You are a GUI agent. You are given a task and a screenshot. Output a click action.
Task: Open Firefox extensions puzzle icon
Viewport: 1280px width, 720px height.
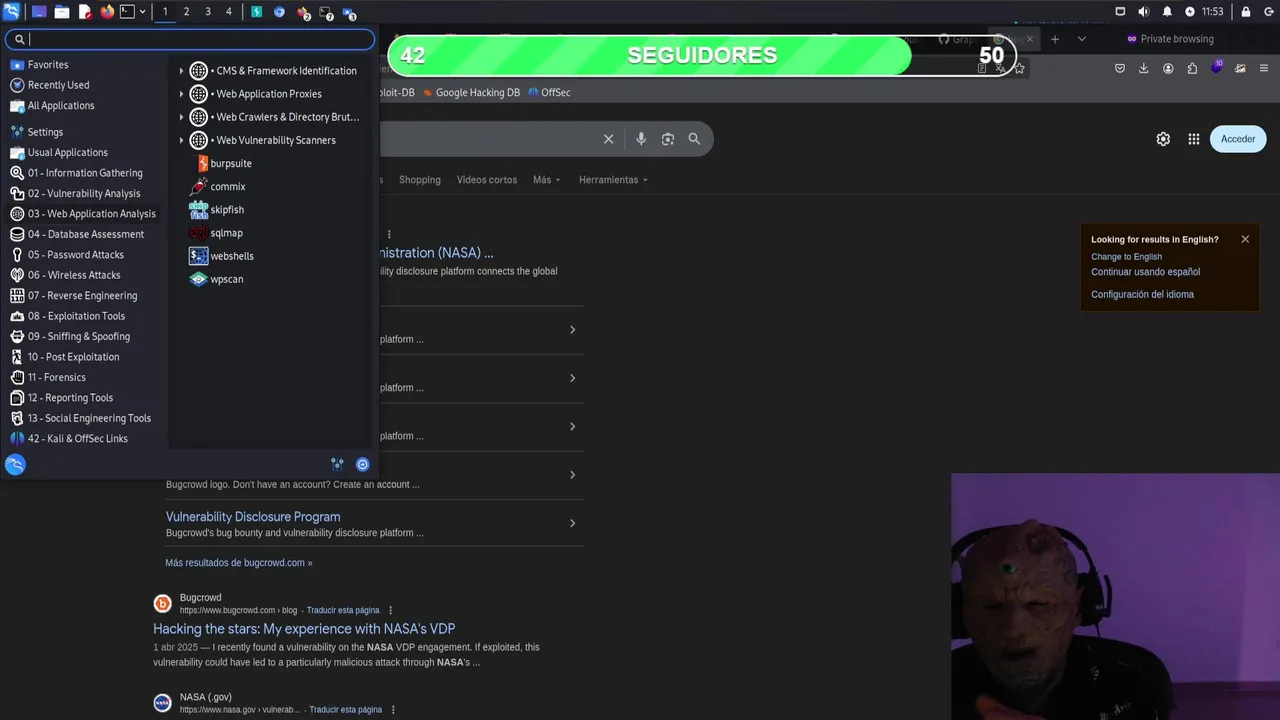tap(1192, 68)
